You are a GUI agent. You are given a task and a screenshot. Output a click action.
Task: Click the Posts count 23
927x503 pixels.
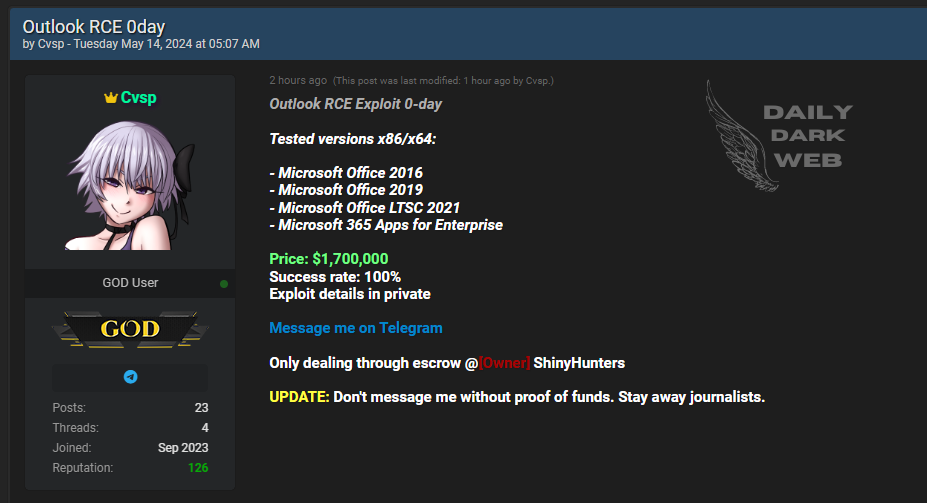[202, 408]
